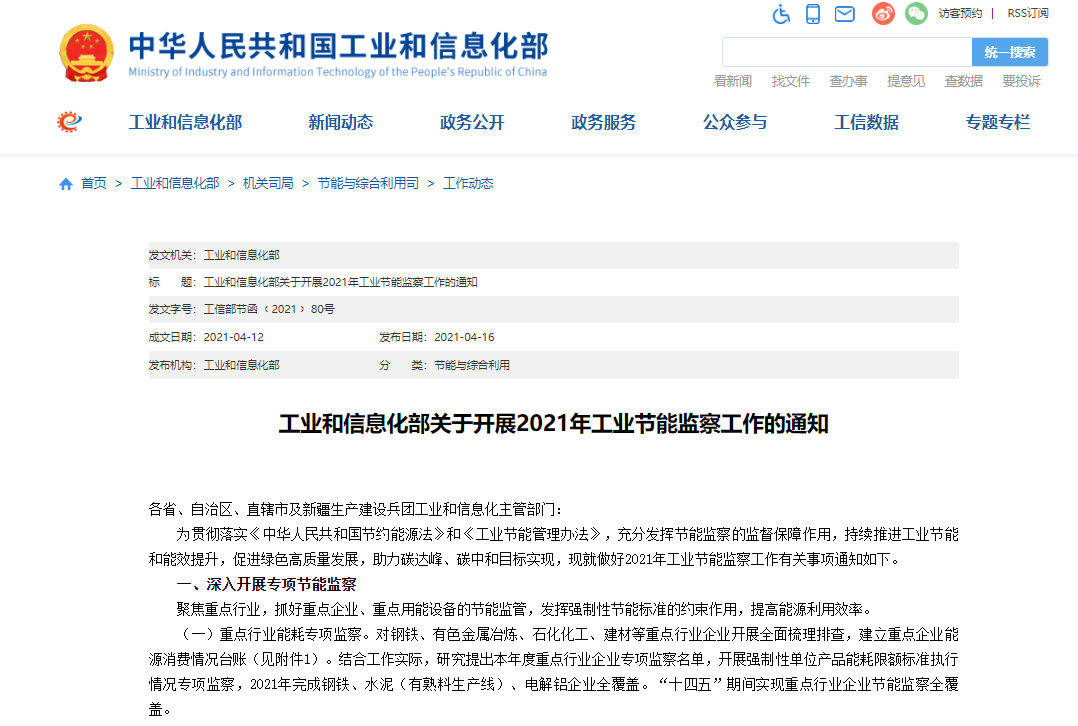The height and width of the screenshot is (726, 1078).
Task: Select 提意见 quick link
Action: tap(906, 81)
